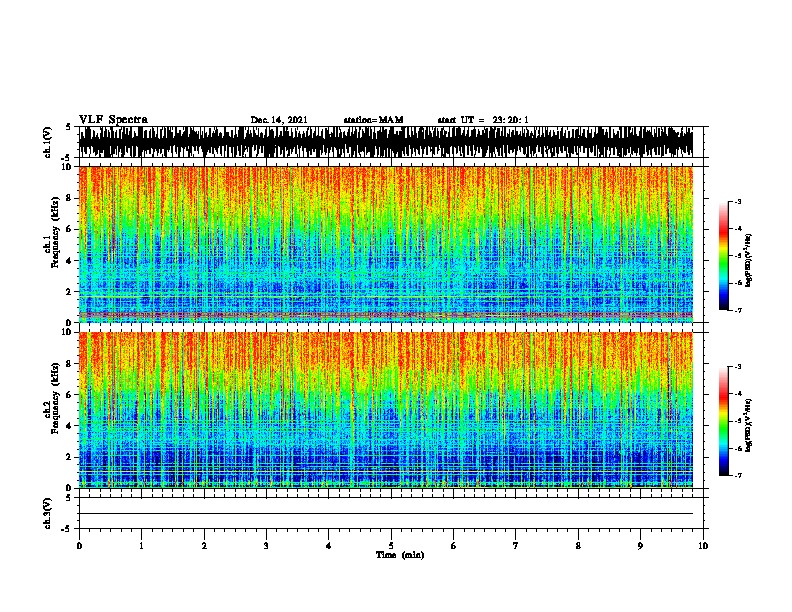792x612 pixels.
Task: Click the 'ch.3(V)' axis label
Action: 48,513
